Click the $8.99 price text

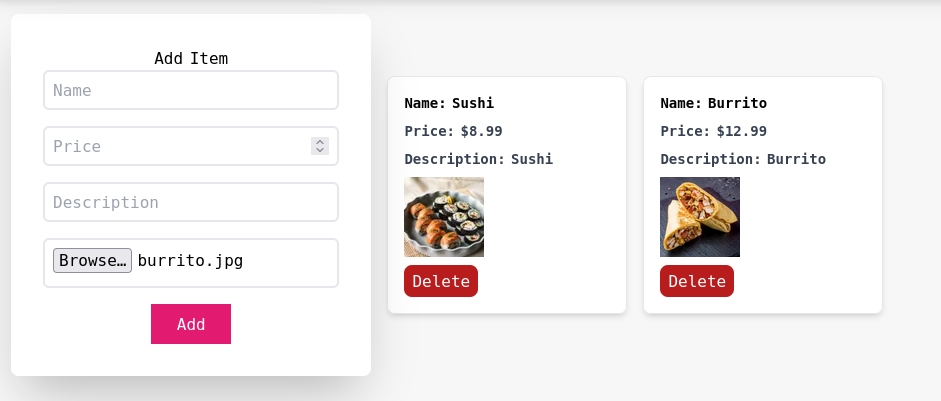pos(482,131)
